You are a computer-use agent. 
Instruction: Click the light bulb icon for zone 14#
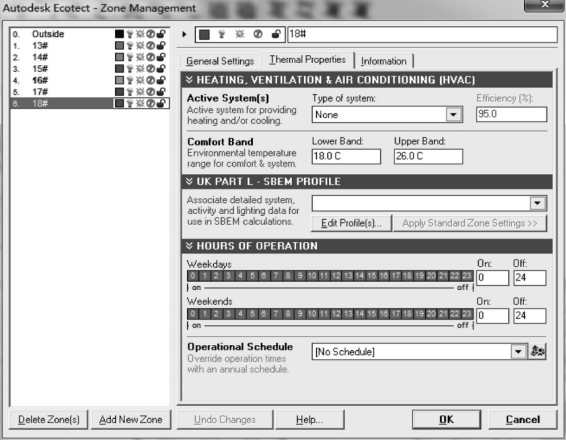click(130, 57)
